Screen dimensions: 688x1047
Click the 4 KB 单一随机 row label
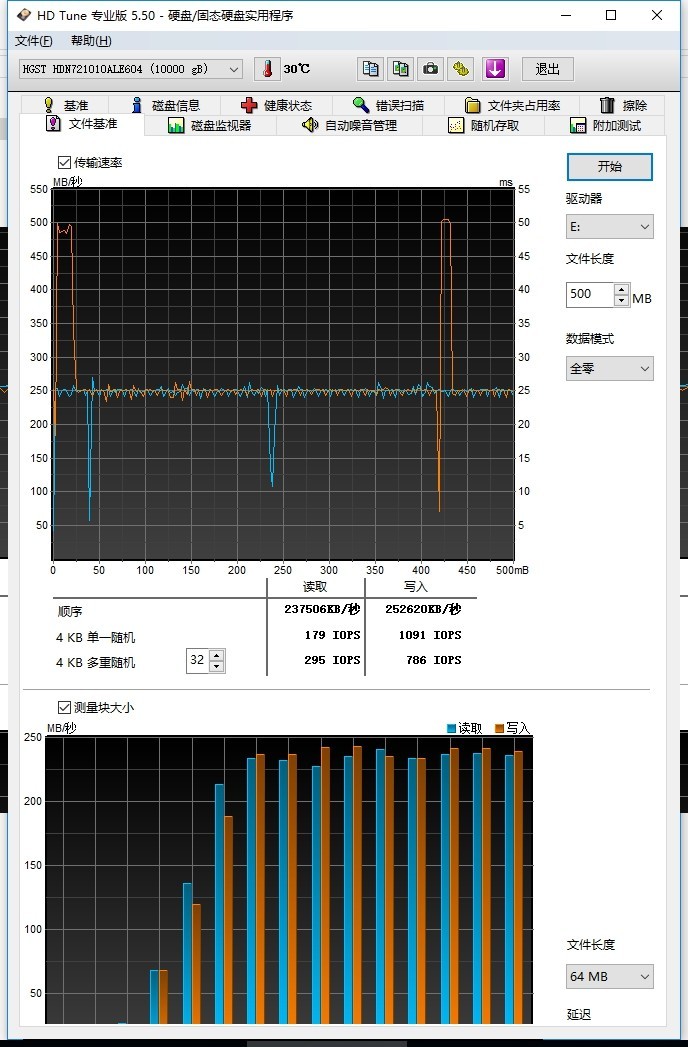95,637
